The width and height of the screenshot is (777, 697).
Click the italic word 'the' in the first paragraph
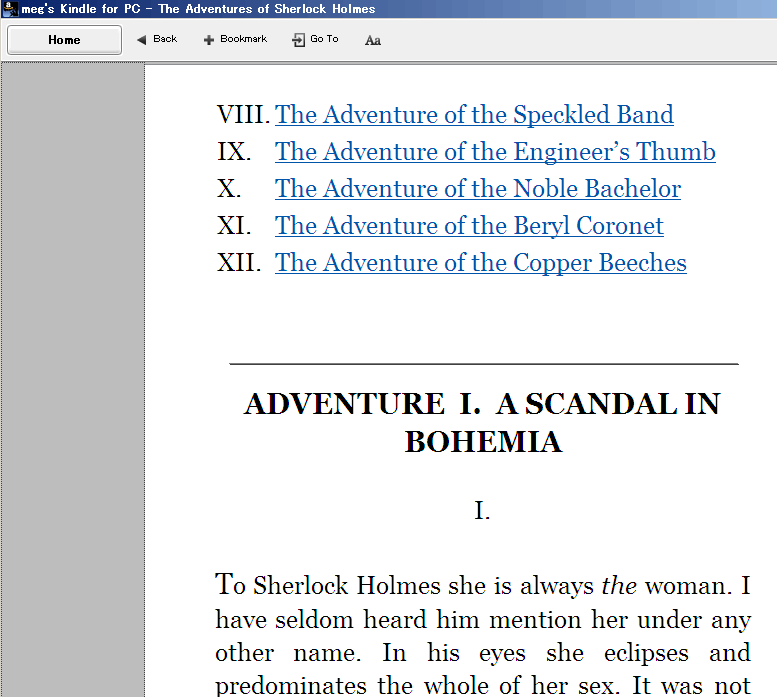coord(619,586)
